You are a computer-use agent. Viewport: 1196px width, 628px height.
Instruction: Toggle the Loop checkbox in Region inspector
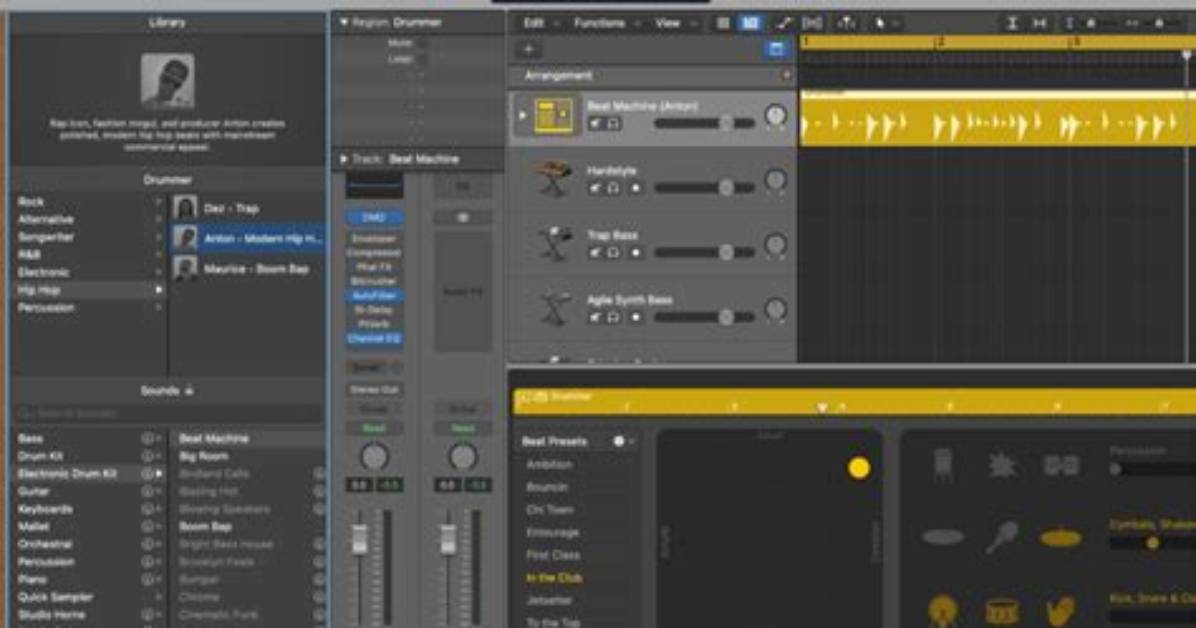tap(421, 59)
